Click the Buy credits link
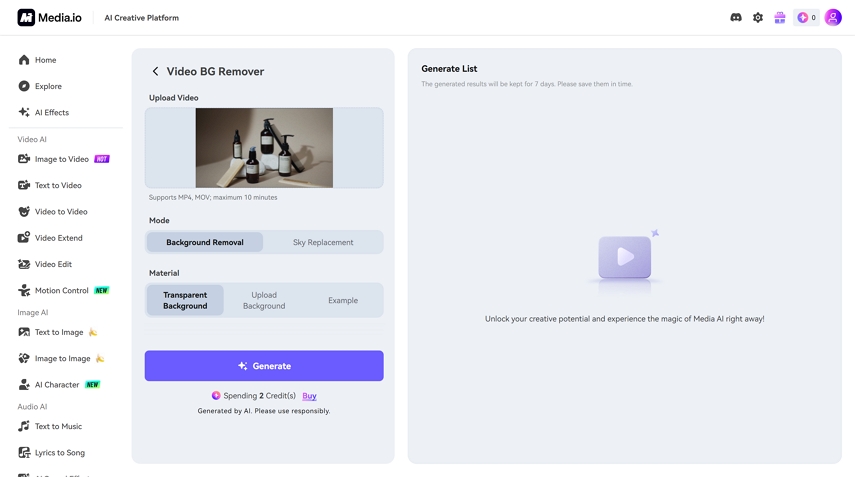Image resolution: width=855 pixels, height=477 pixels. point(309,396)
